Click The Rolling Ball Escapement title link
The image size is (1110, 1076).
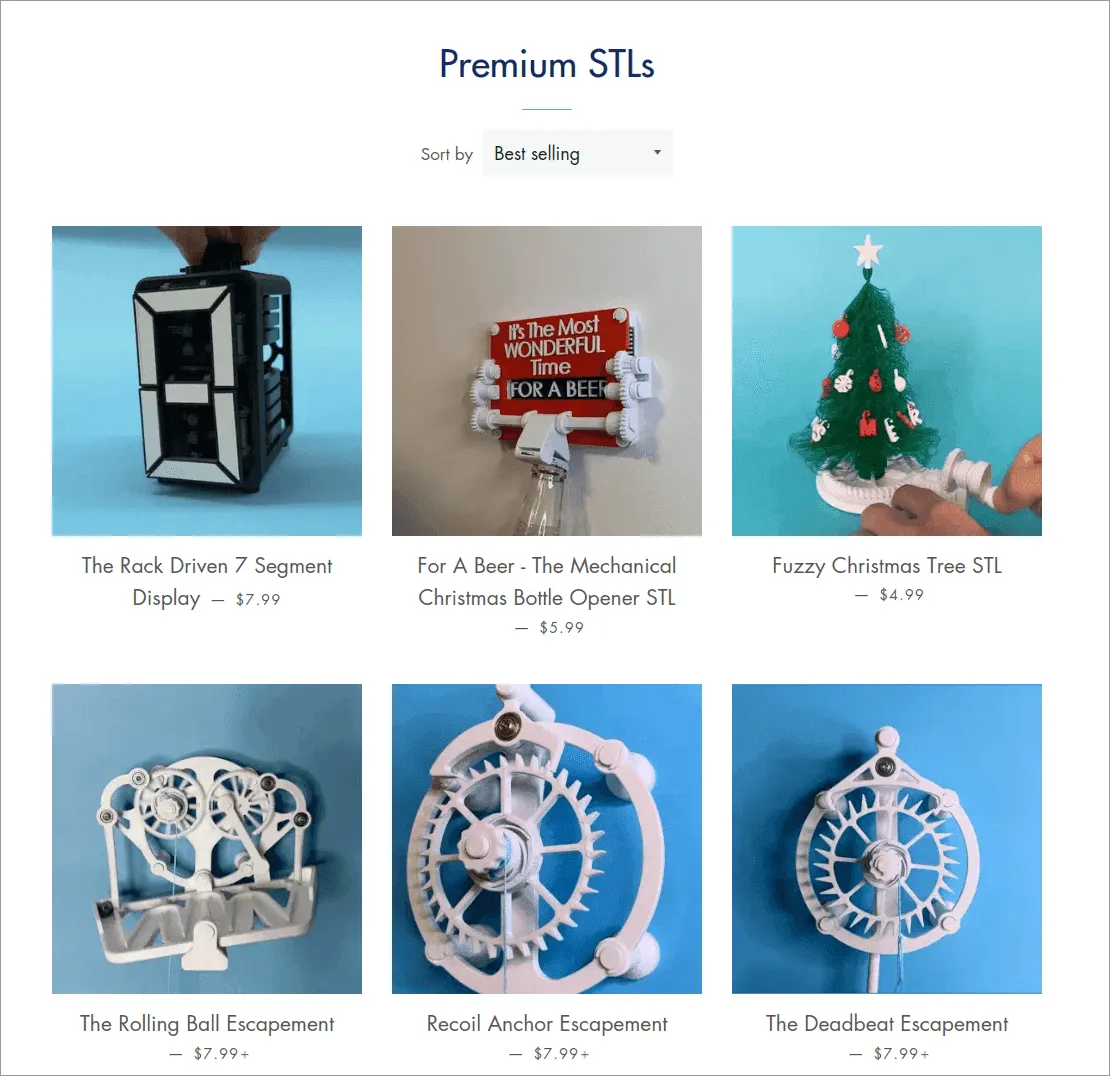tap(207, 1024)
